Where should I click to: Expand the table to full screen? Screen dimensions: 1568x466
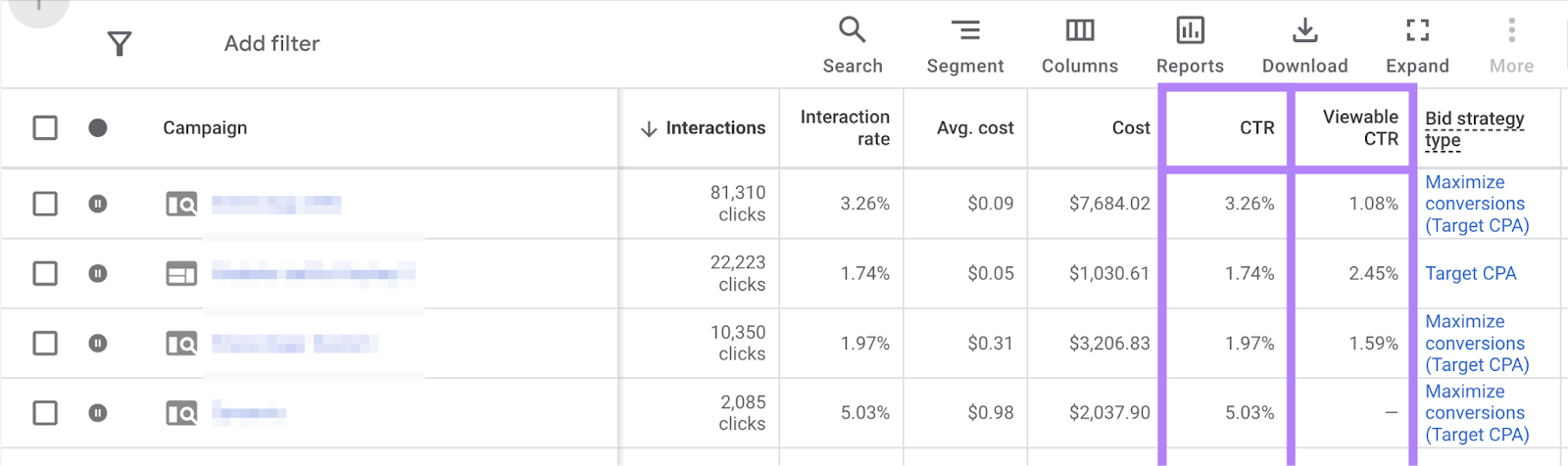pos(1416,45)
